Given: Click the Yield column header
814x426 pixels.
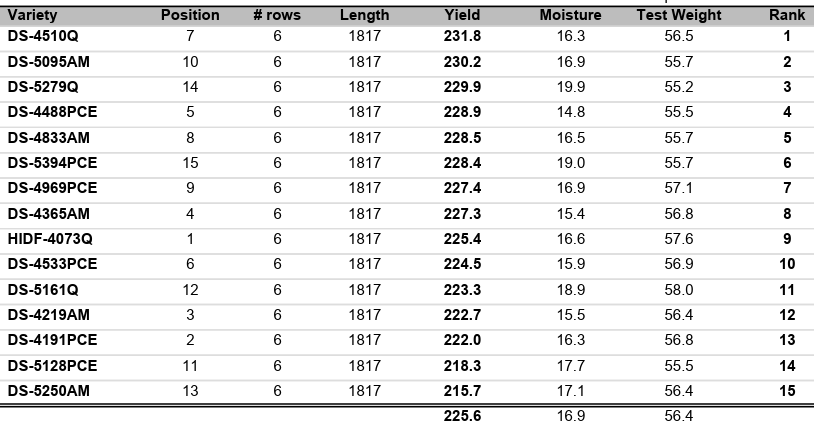Looking at the screenshot, I should point(462,15).
